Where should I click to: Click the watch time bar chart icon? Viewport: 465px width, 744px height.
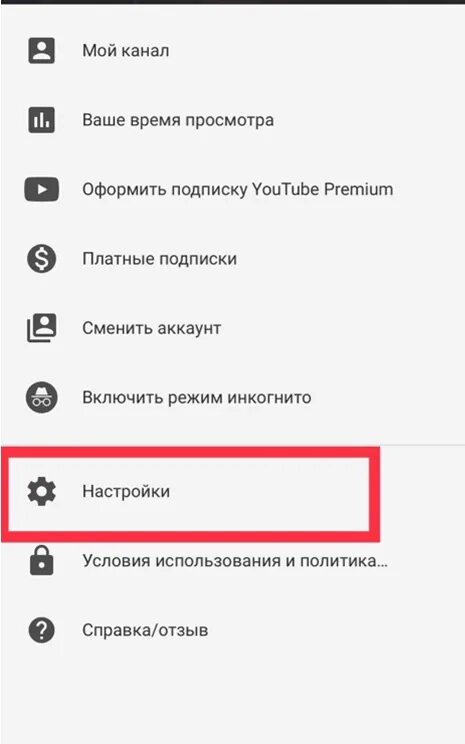tap(42, 120)
